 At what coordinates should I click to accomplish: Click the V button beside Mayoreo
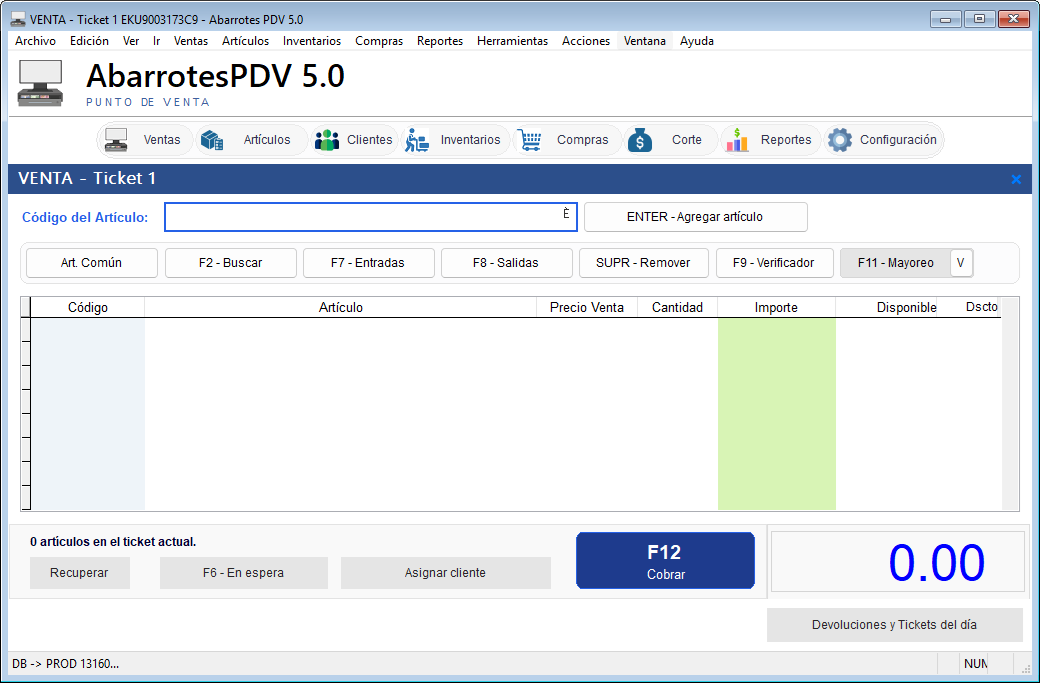point(961,263)
